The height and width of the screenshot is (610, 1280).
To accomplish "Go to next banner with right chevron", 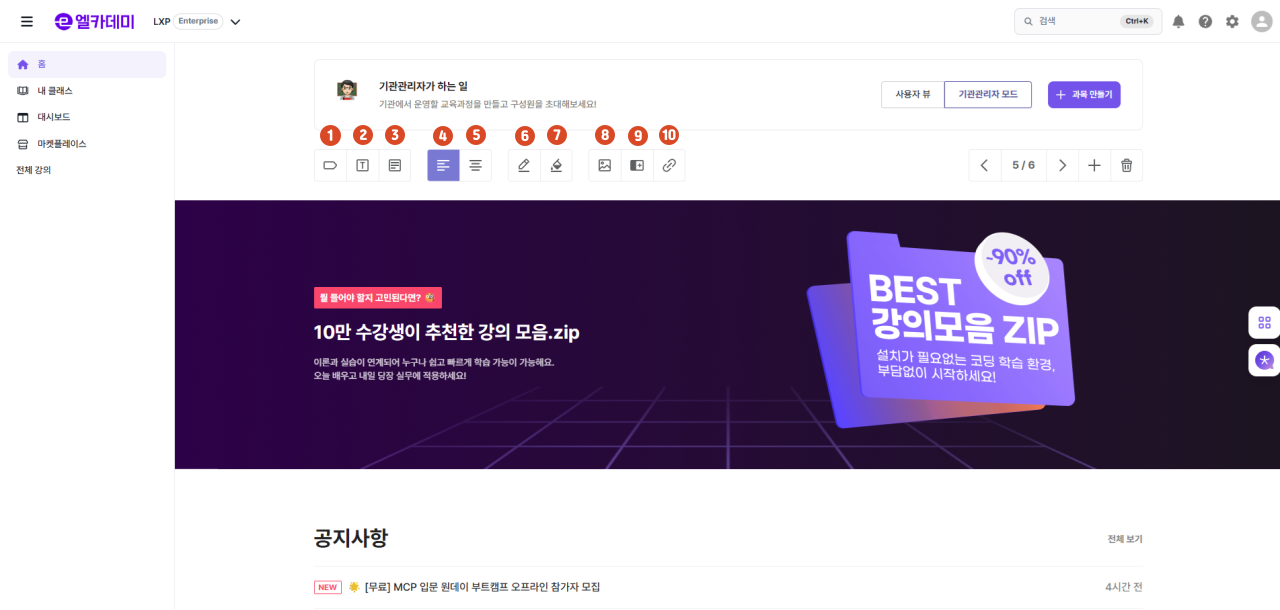I will point(1062,165).
